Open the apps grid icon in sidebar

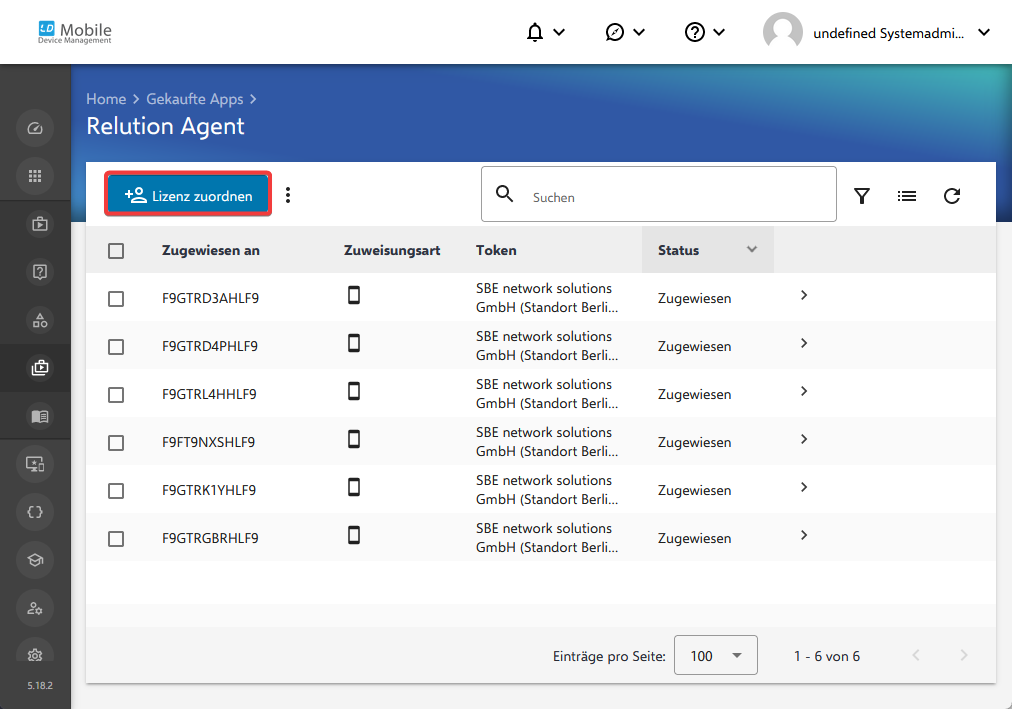tap(35, 176)
